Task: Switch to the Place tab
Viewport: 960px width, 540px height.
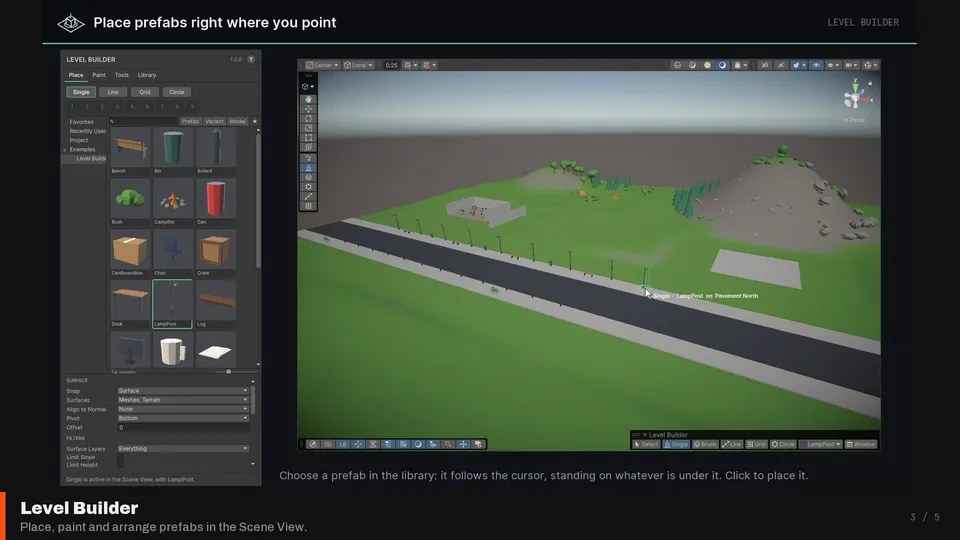Action: coord(76,75)
